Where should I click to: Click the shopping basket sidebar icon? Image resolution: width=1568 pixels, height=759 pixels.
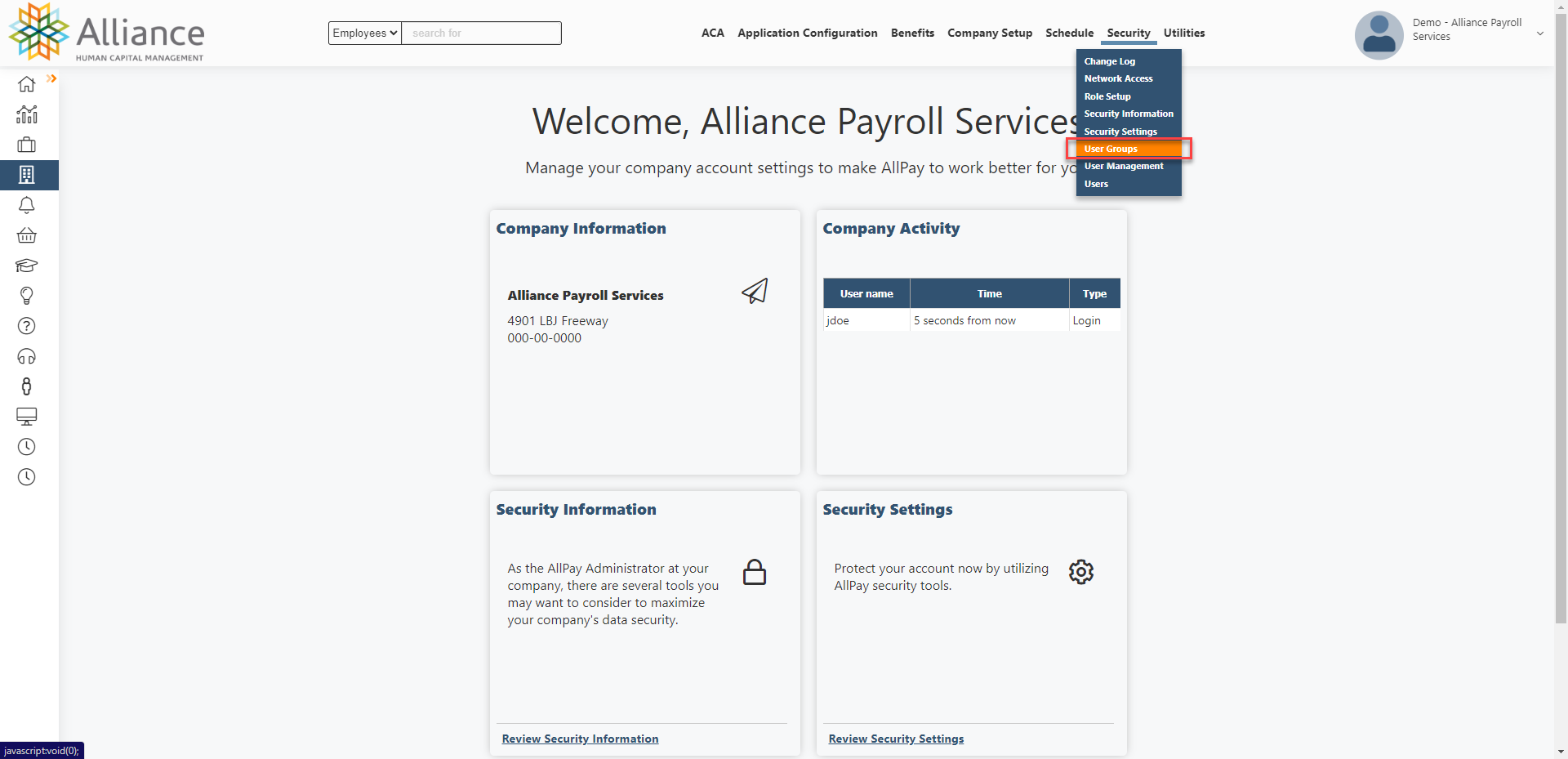click(27, 235)
